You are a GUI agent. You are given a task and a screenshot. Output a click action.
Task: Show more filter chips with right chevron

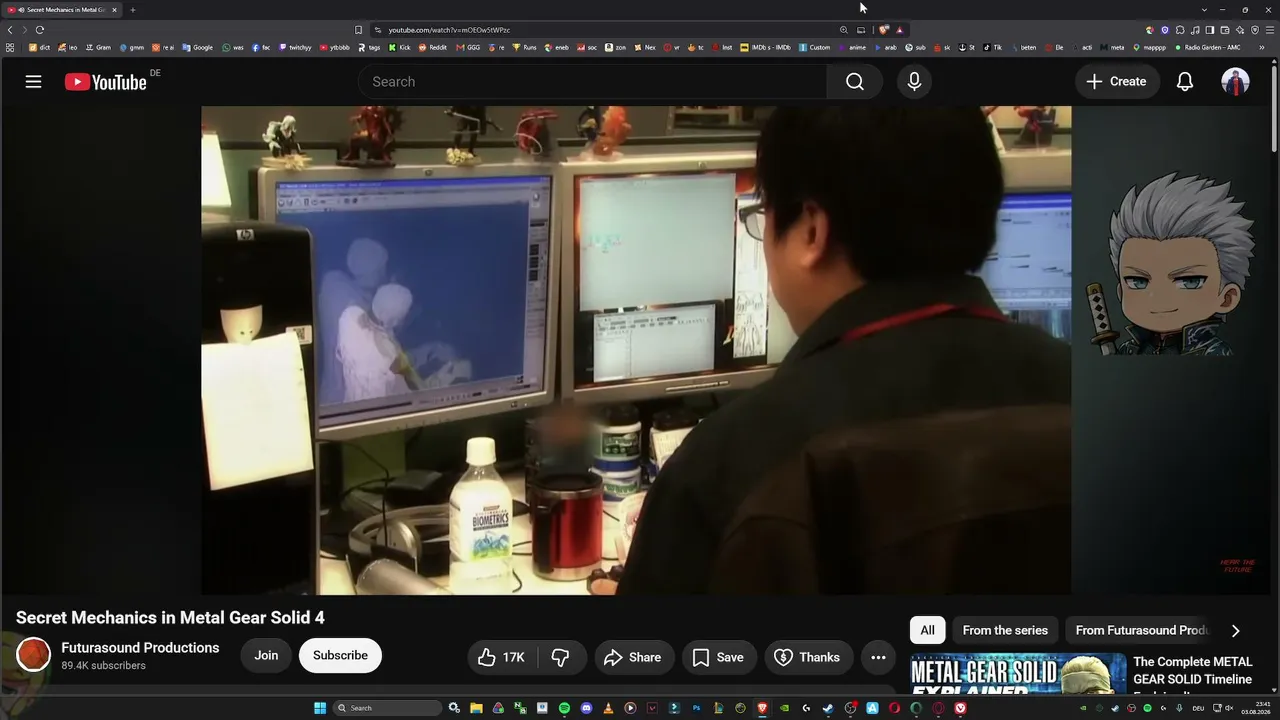tap(1235, 630)
